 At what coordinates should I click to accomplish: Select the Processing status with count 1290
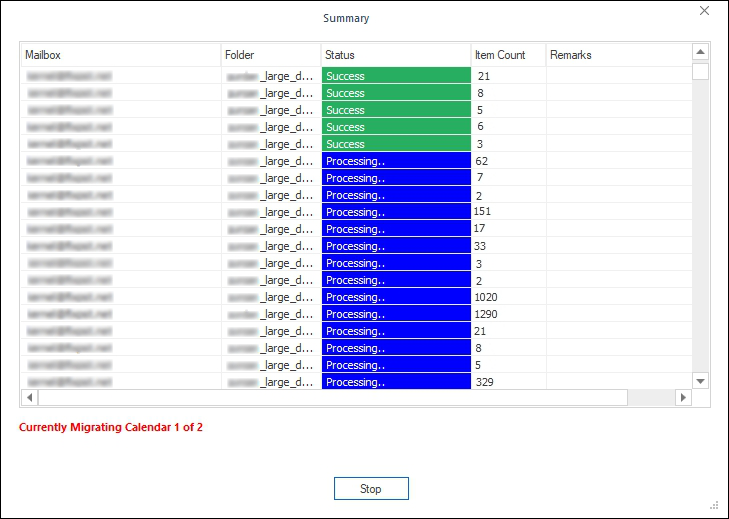[x=396, y=314]
